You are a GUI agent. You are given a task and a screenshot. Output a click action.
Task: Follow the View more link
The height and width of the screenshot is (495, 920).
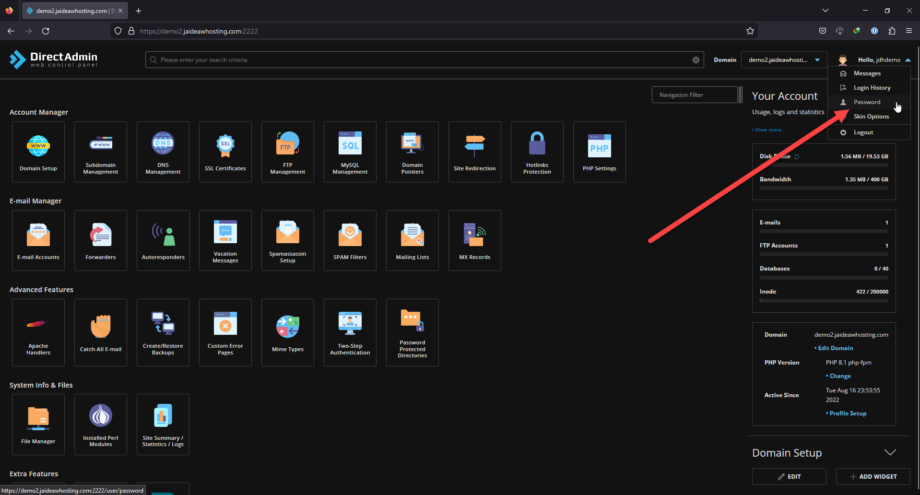(767, 130)
